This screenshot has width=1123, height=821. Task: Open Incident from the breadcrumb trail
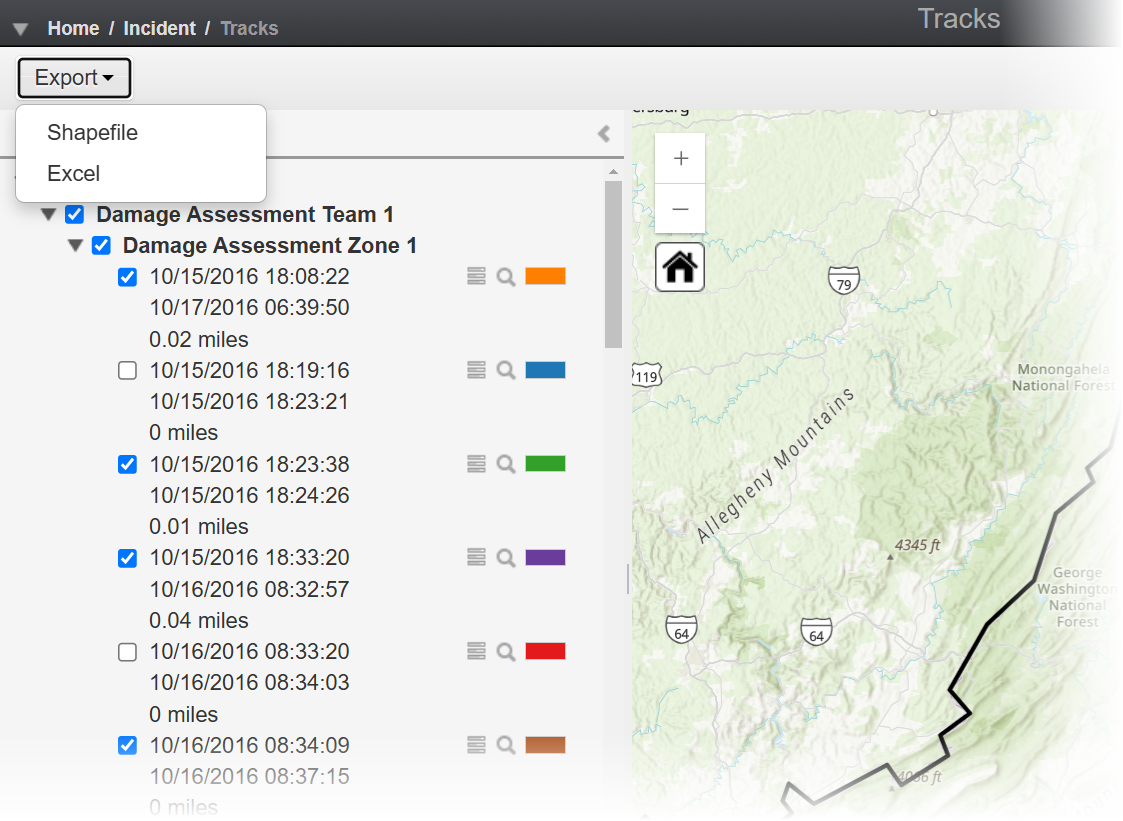tap(159, 28)
